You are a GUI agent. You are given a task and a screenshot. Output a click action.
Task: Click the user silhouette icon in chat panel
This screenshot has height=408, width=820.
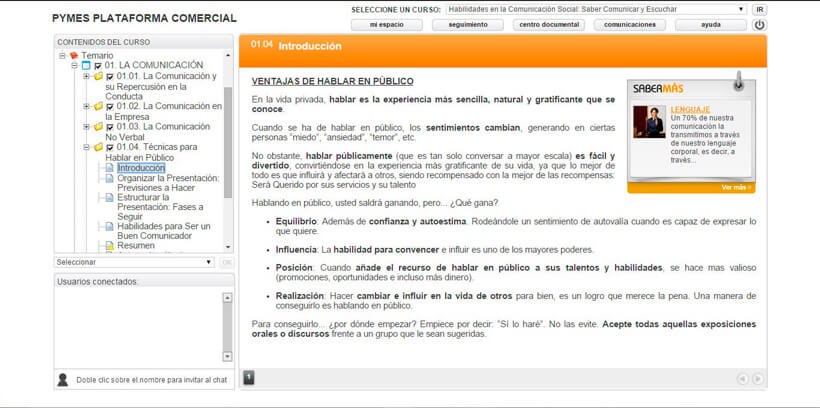pos(63,380)
